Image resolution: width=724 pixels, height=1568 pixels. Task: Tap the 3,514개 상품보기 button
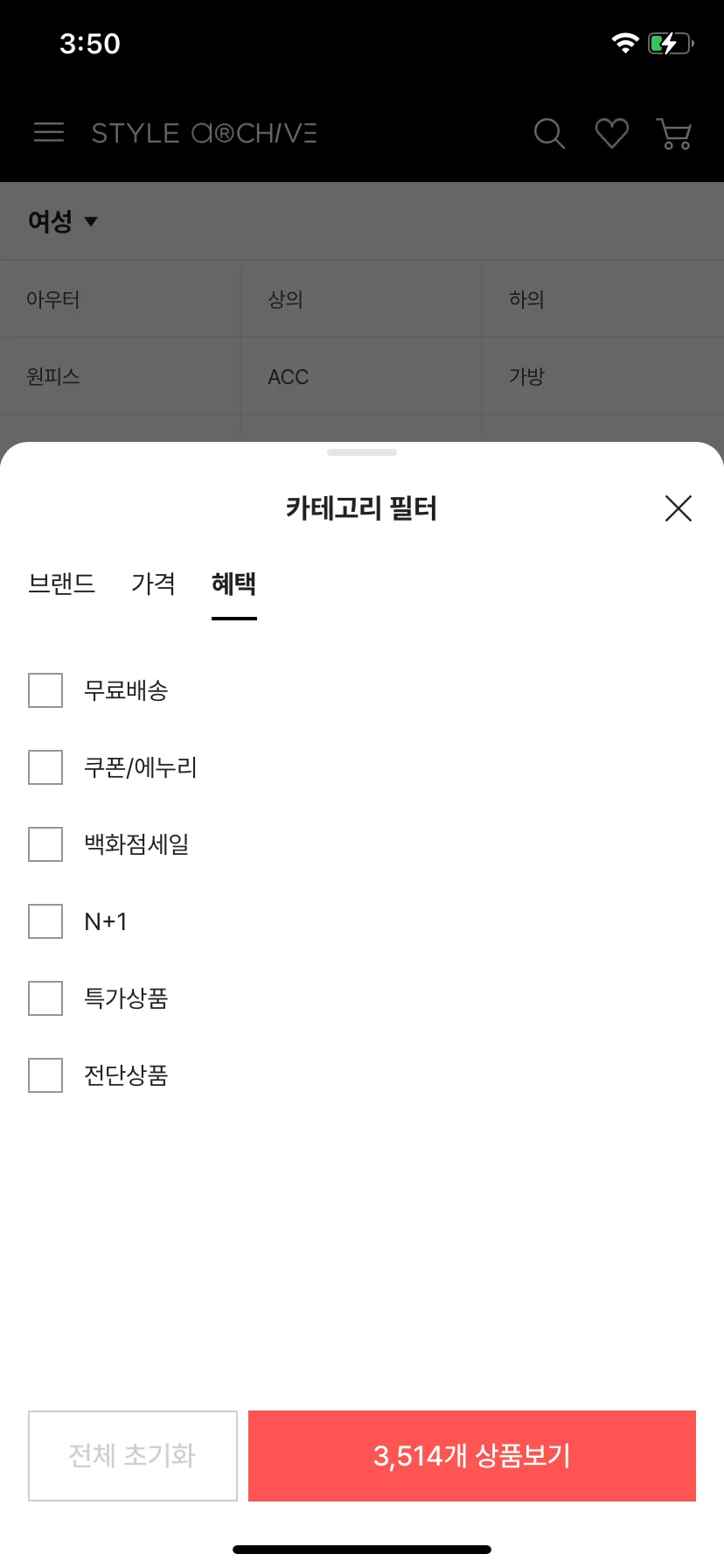pyautogui.click(x=472, y=1456)
